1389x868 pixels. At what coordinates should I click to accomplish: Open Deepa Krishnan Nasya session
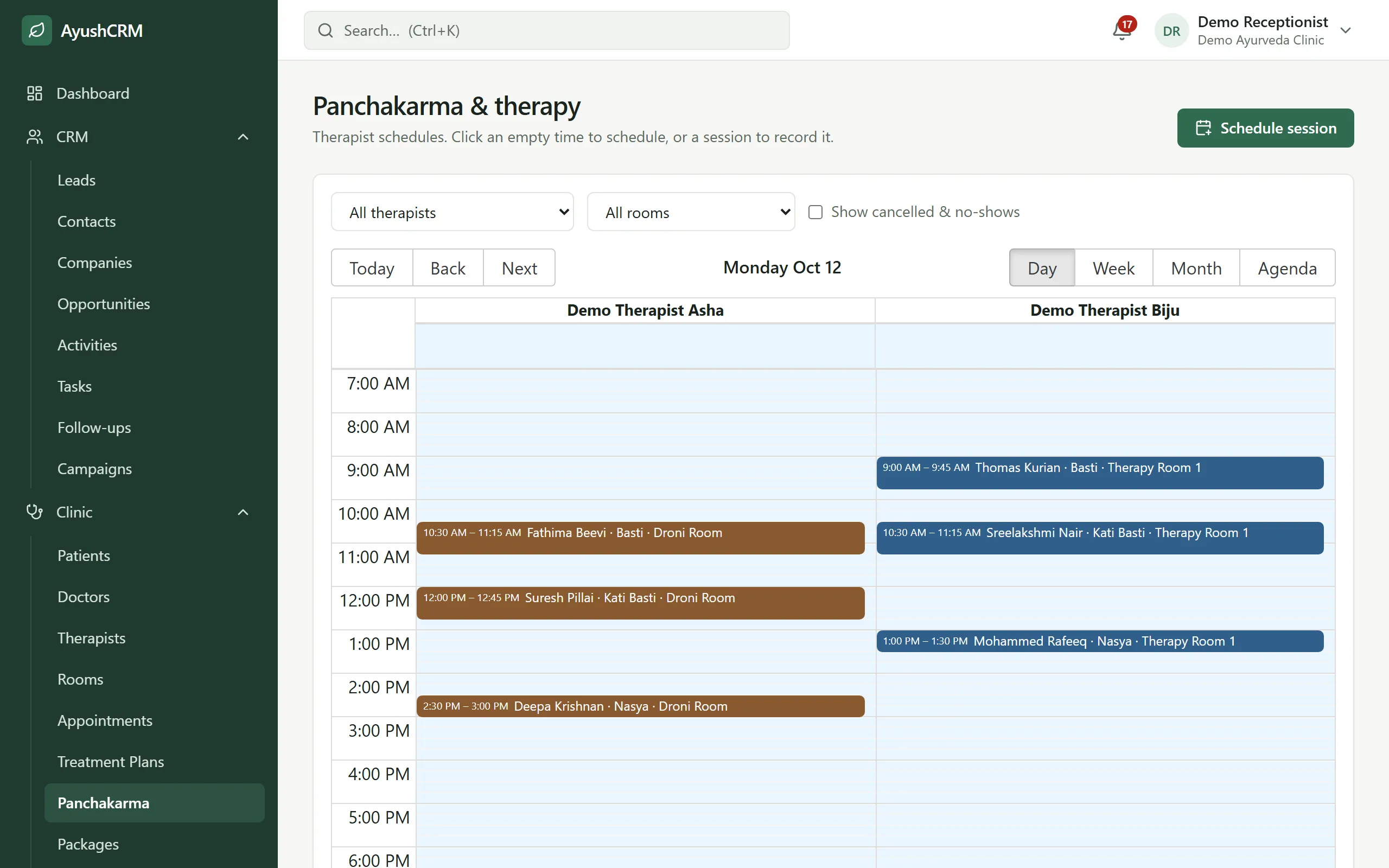coord(641,706)
